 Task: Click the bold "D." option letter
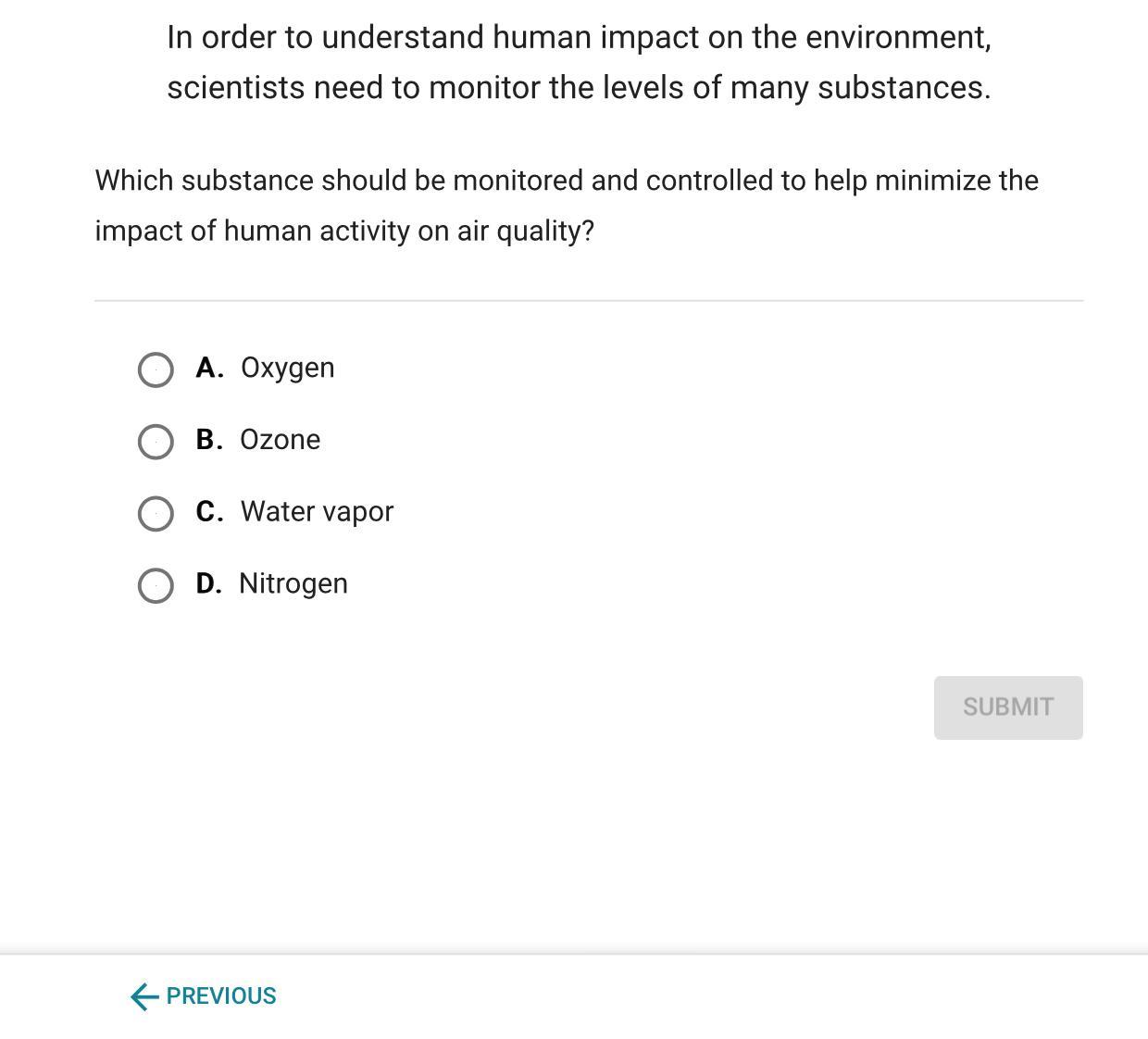click(x=208, y=584)
